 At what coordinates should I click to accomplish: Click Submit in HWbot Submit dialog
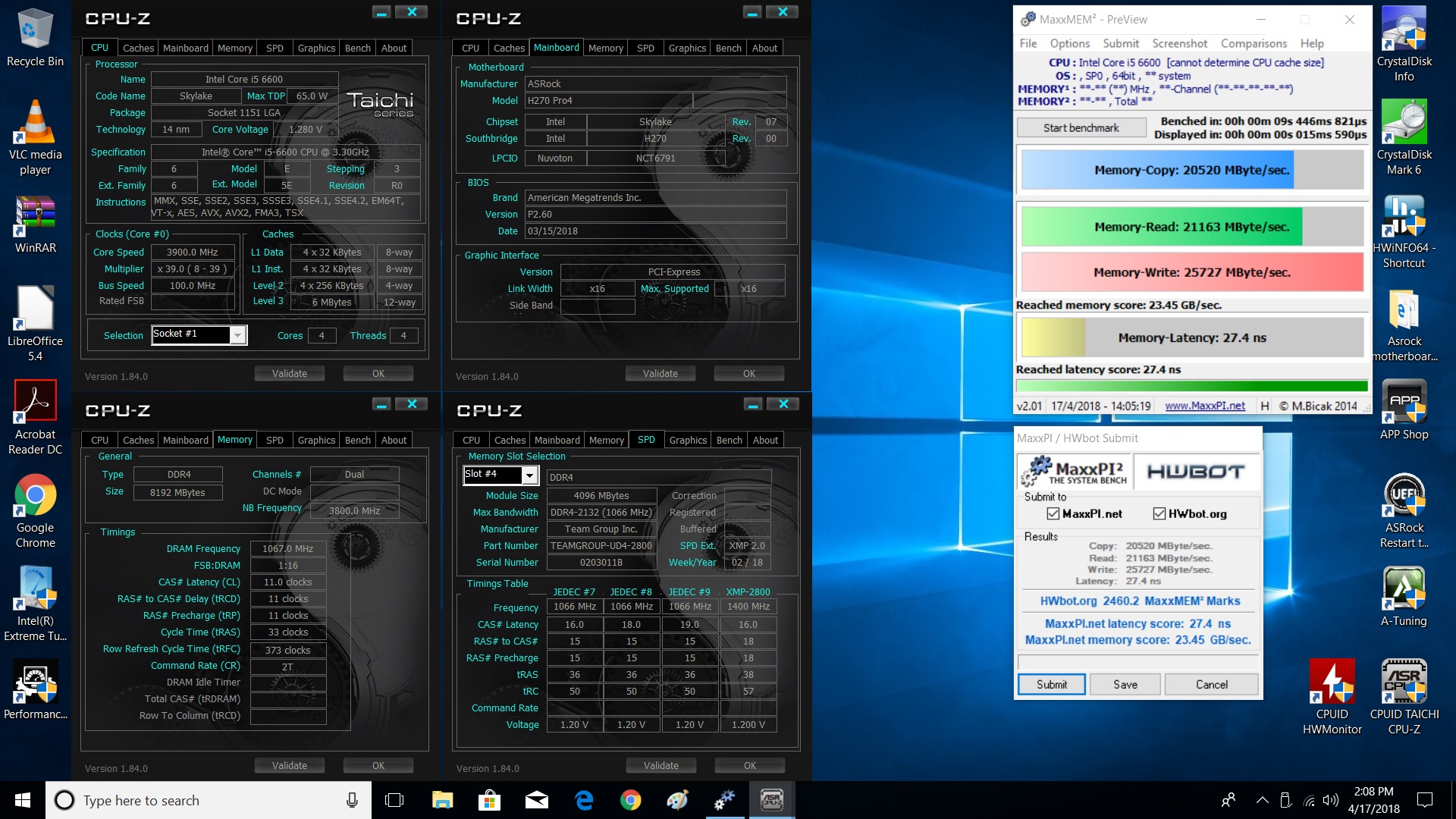(x=1051, y=684)
